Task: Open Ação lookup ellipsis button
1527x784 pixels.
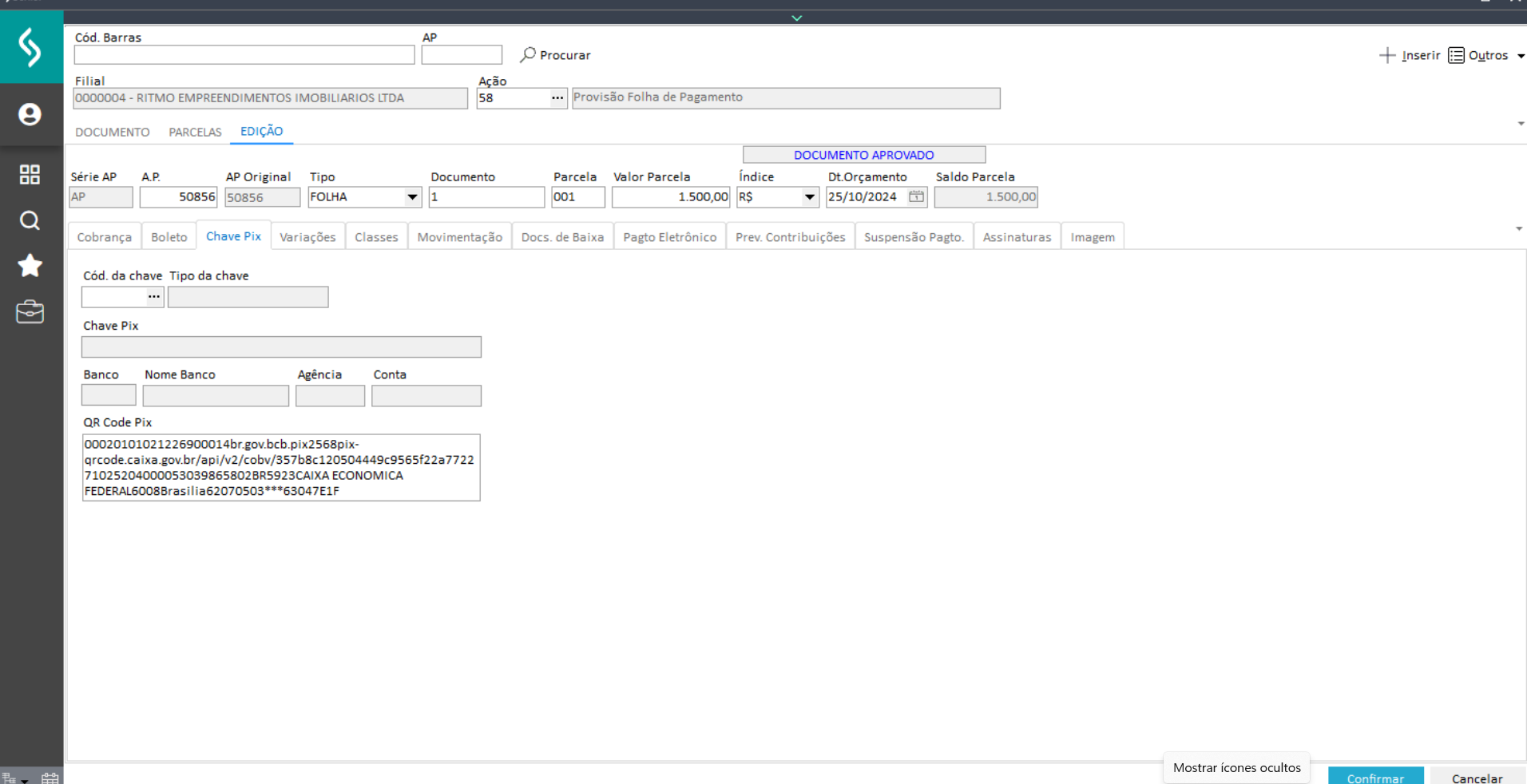Action: tap(557, 98)
